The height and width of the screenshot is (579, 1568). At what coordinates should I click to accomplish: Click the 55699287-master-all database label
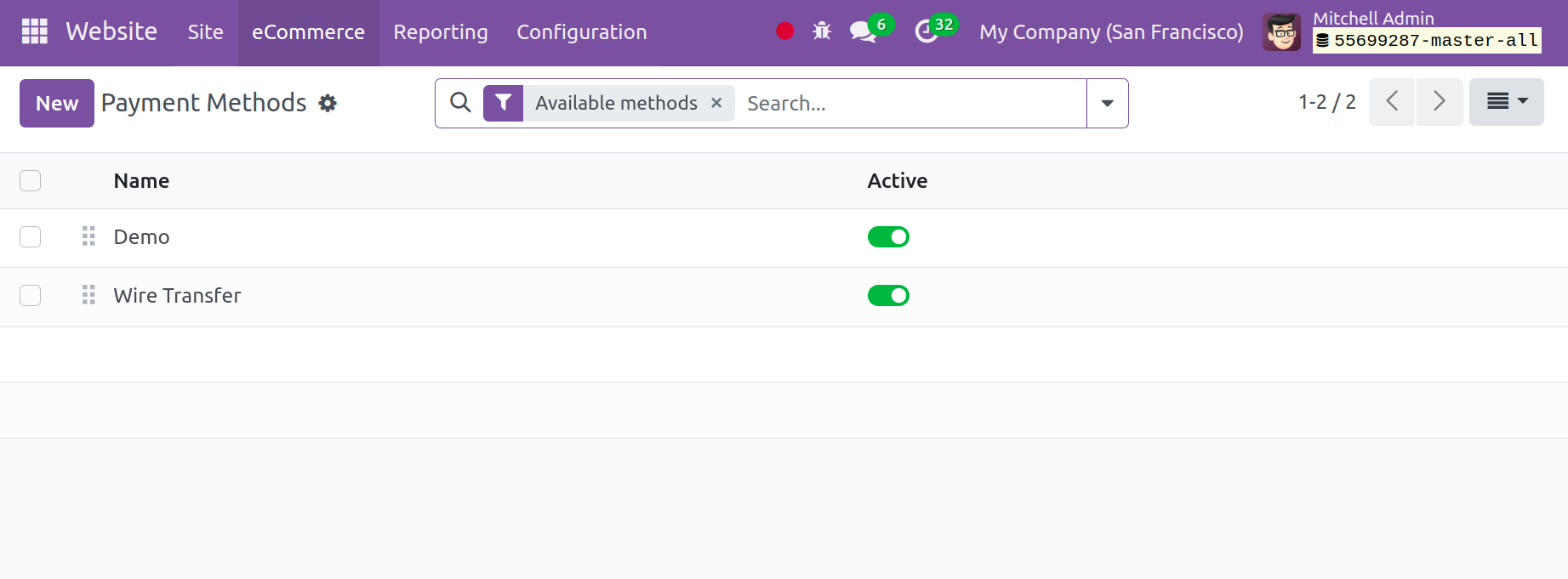click(x=1427, y=40)
